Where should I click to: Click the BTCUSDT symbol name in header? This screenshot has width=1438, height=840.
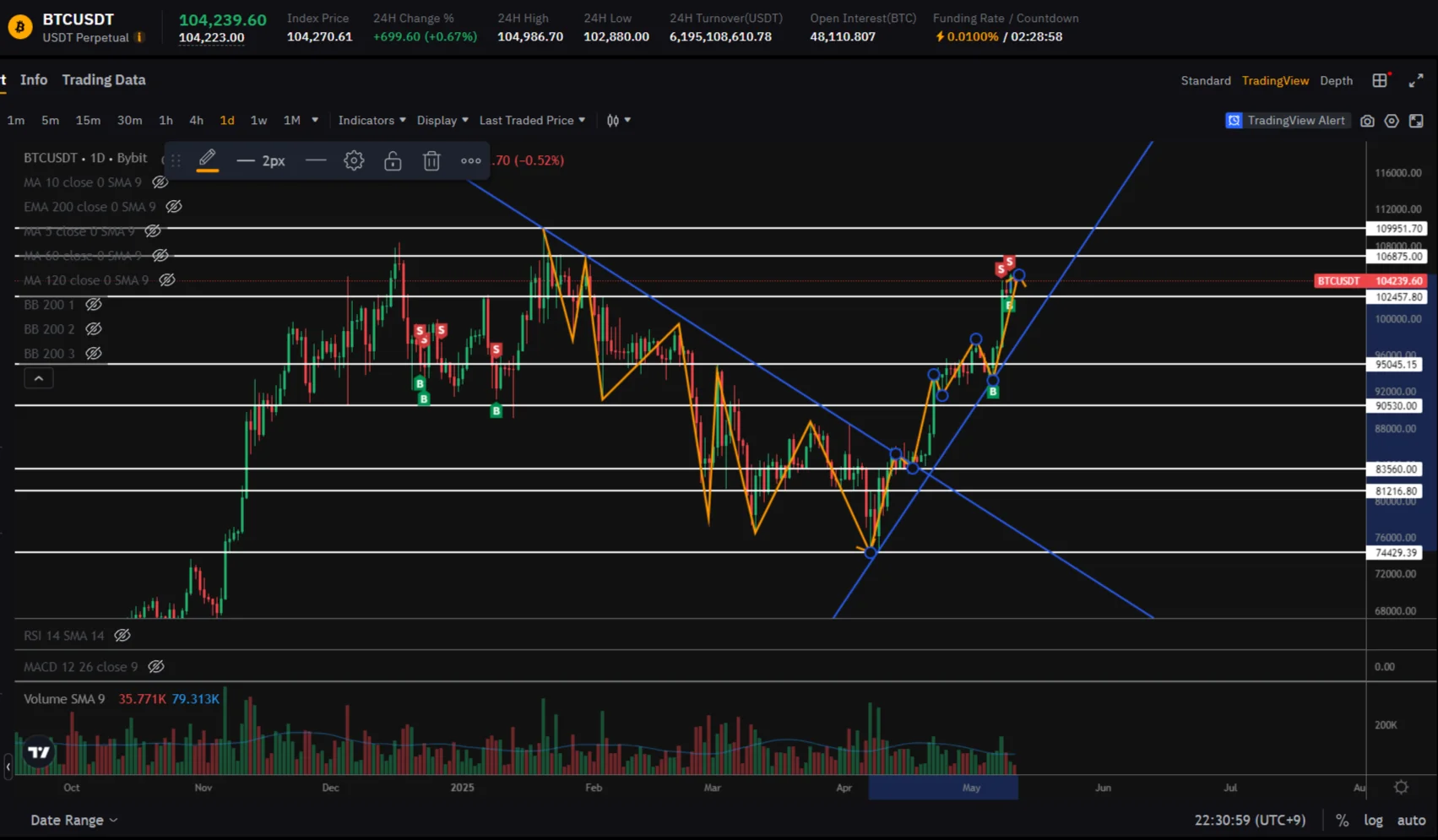(x=78, y=19)
